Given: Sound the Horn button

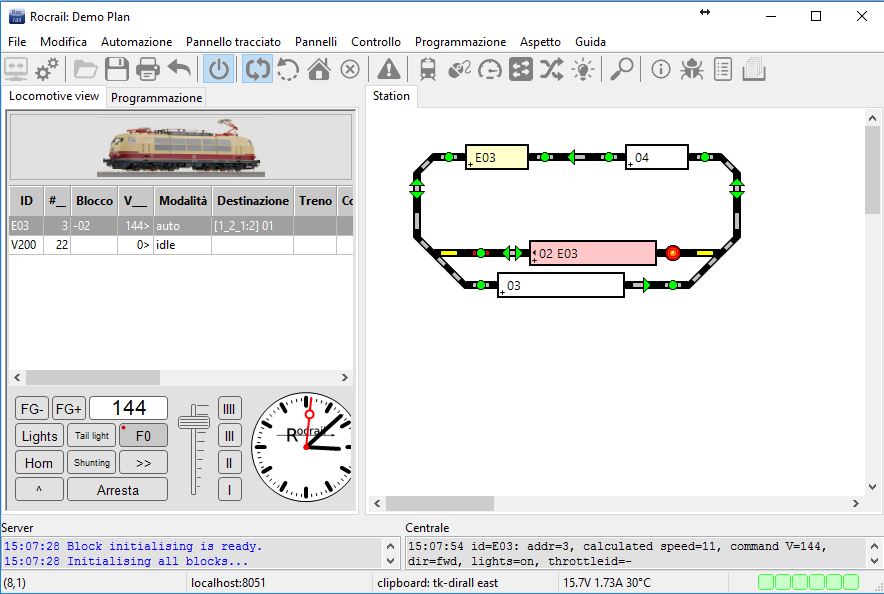Looking at the screenshot, I should click(39, 463).
